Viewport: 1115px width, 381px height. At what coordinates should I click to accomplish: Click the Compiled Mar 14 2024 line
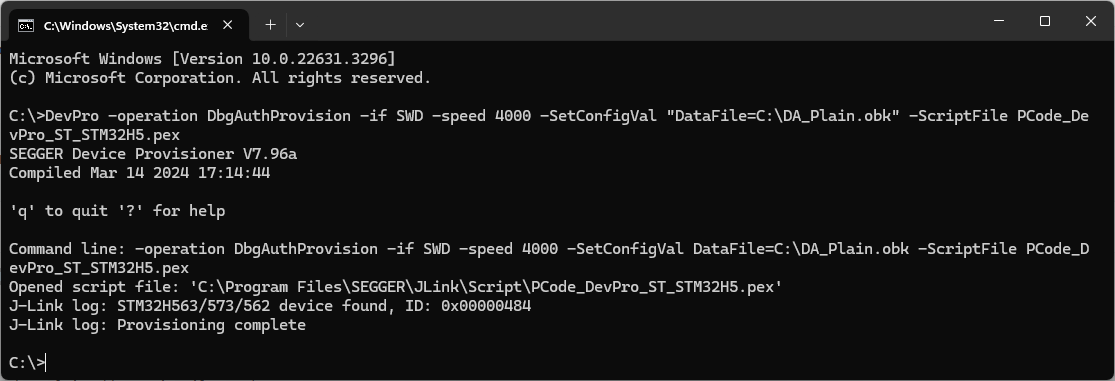click(139, 173)
